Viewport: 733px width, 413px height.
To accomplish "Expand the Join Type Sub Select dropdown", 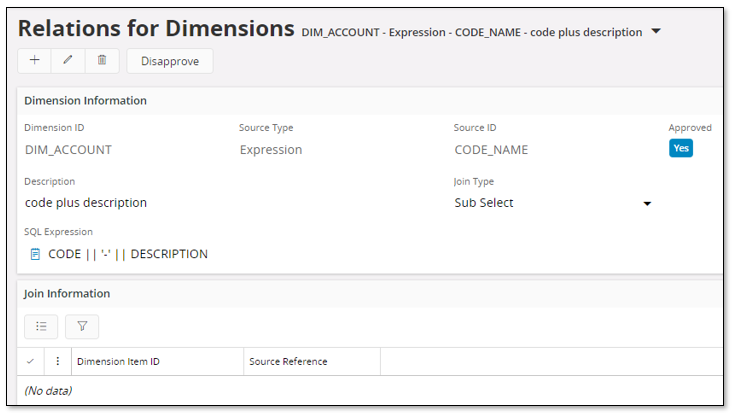I will click(647, 204).
